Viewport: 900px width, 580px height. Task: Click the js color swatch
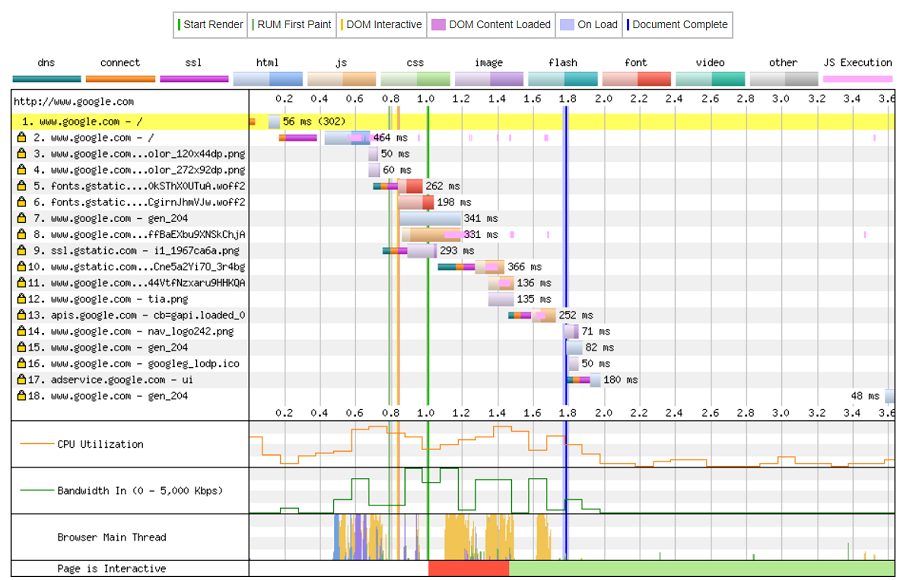342,79
